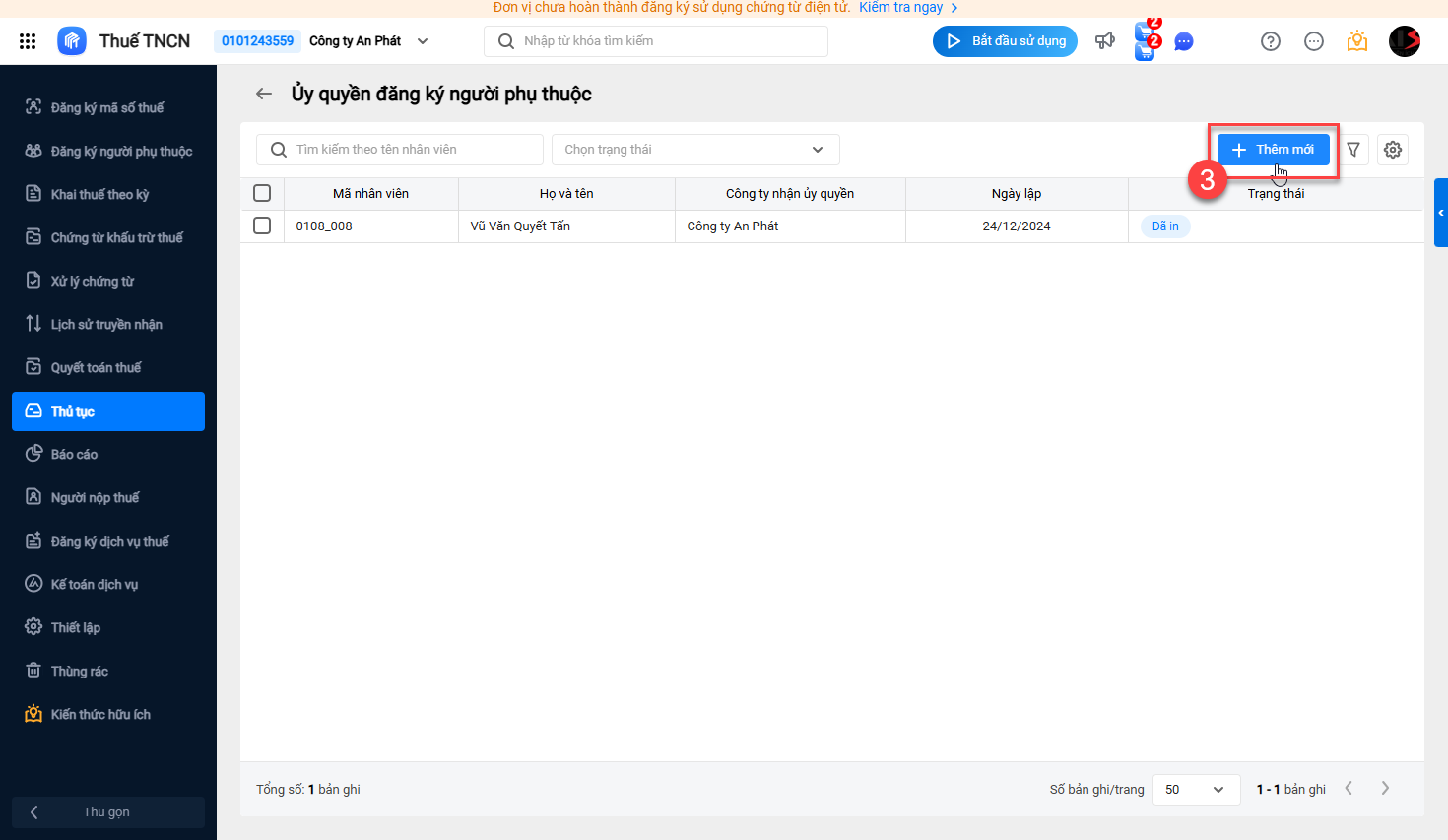Open table column settings gear icon

(1393, 150)
